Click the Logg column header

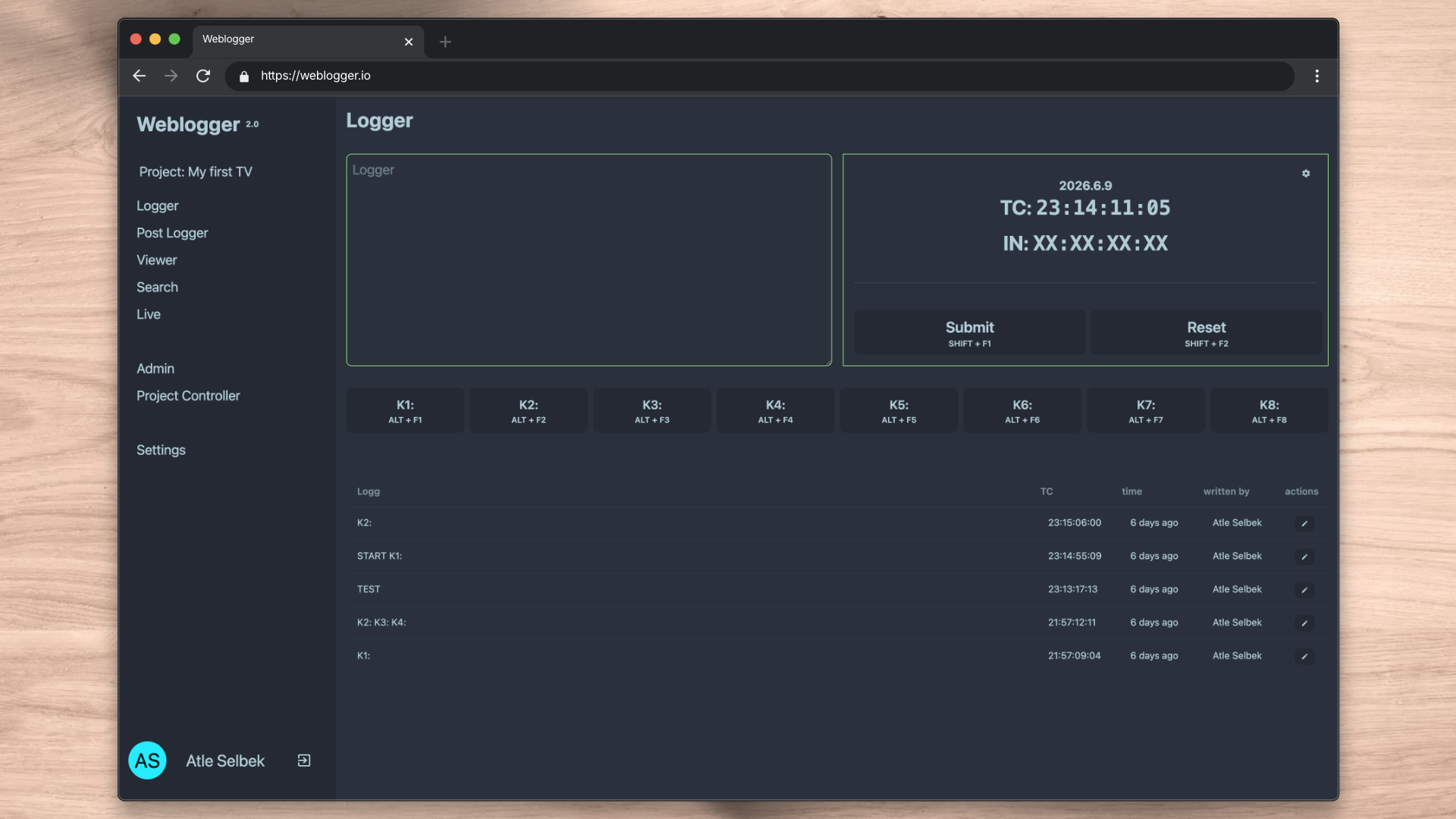[369, 491]
